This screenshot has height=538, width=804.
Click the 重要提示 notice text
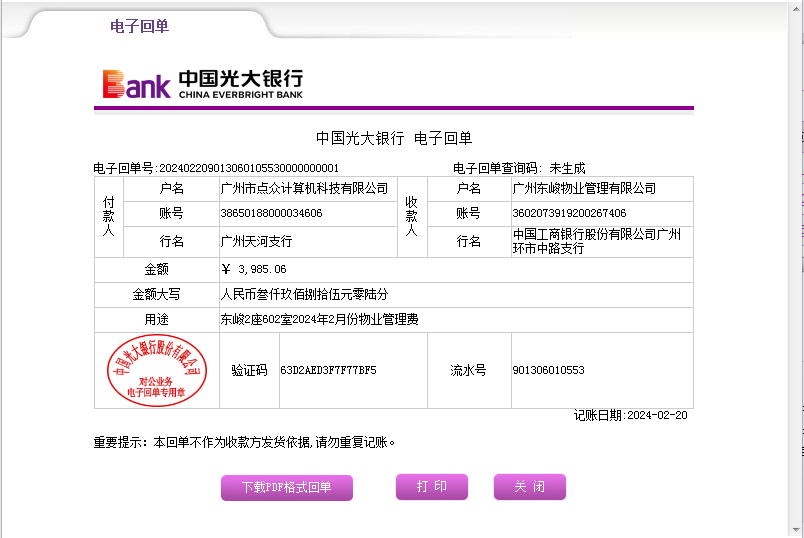pos(245,442)
